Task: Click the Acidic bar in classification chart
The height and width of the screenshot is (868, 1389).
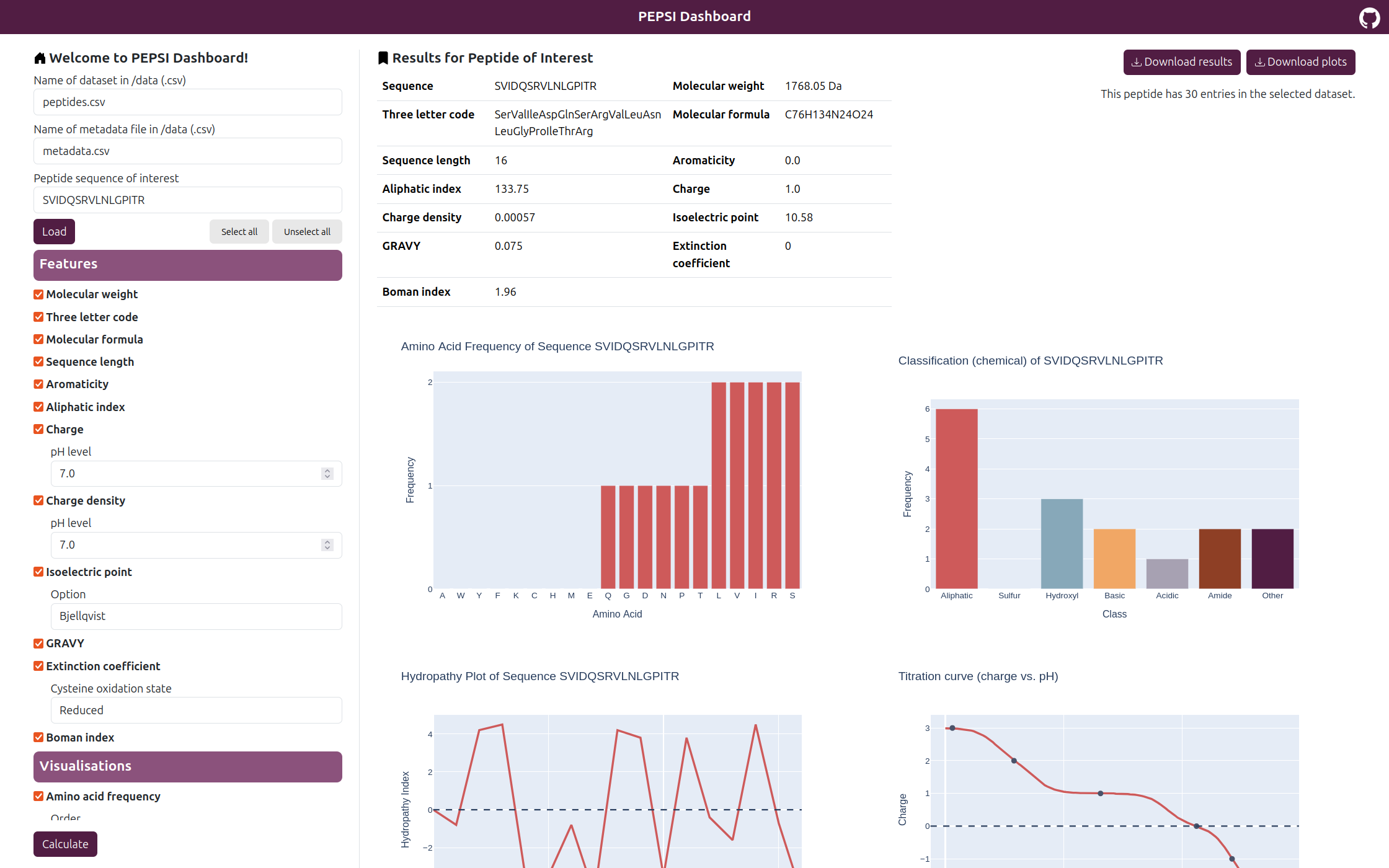Action: click(1167, 574)
